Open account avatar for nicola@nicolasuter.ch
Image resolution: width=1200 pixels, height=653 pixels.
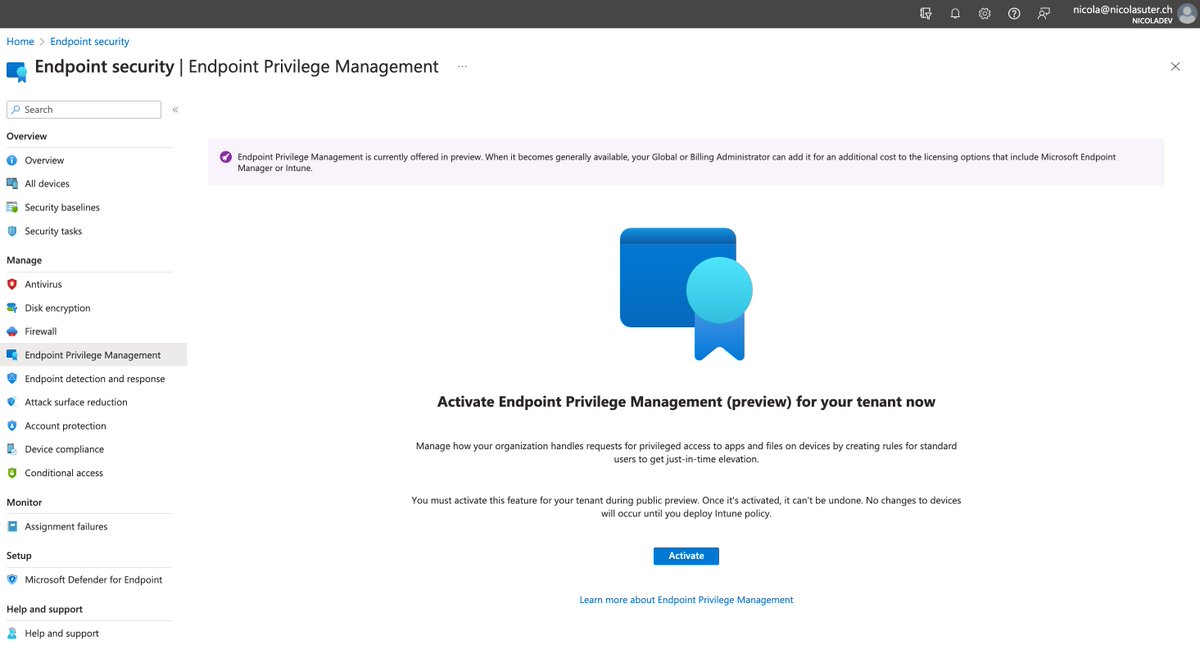click(1186, 13)
